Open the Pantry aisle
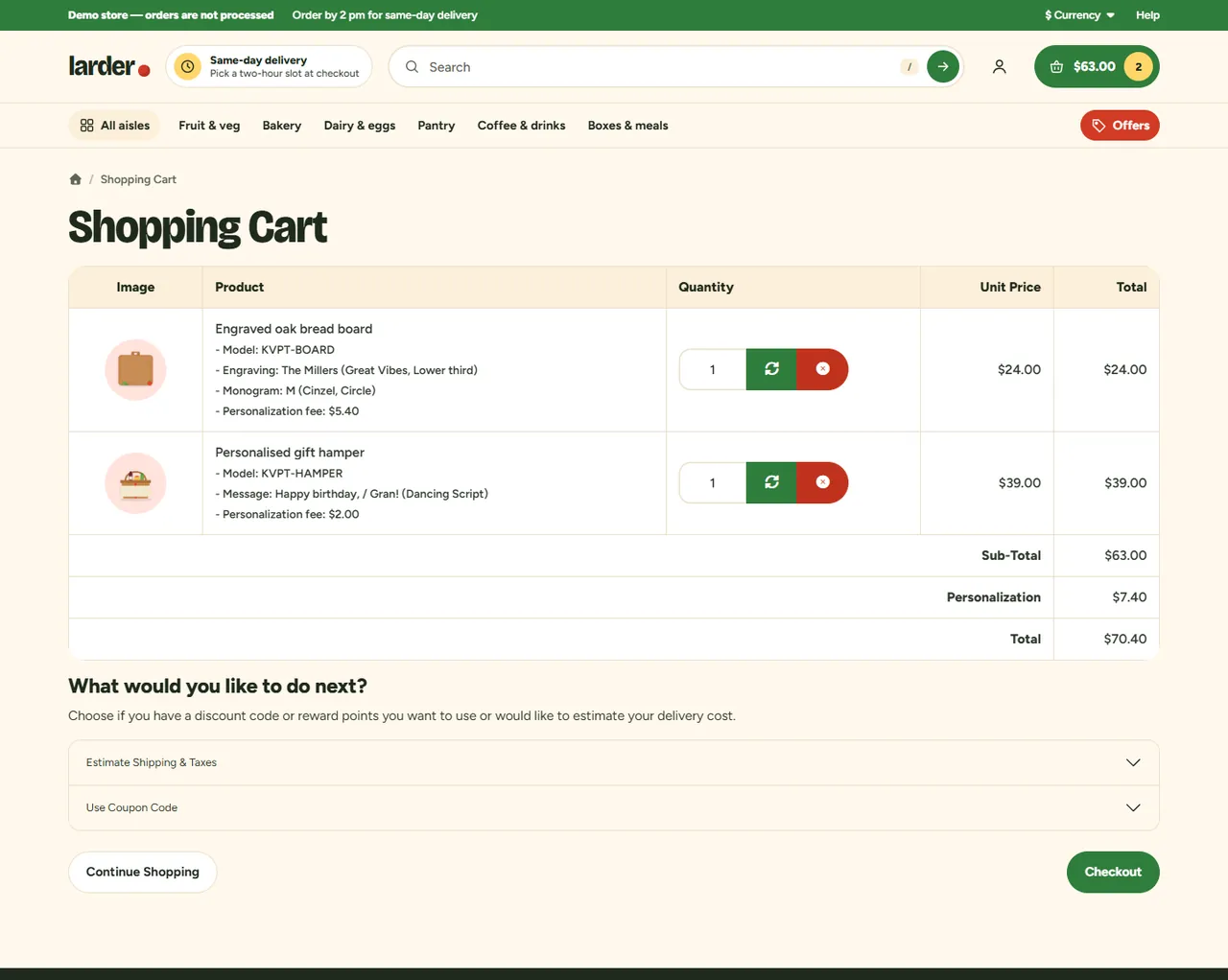 437,126
